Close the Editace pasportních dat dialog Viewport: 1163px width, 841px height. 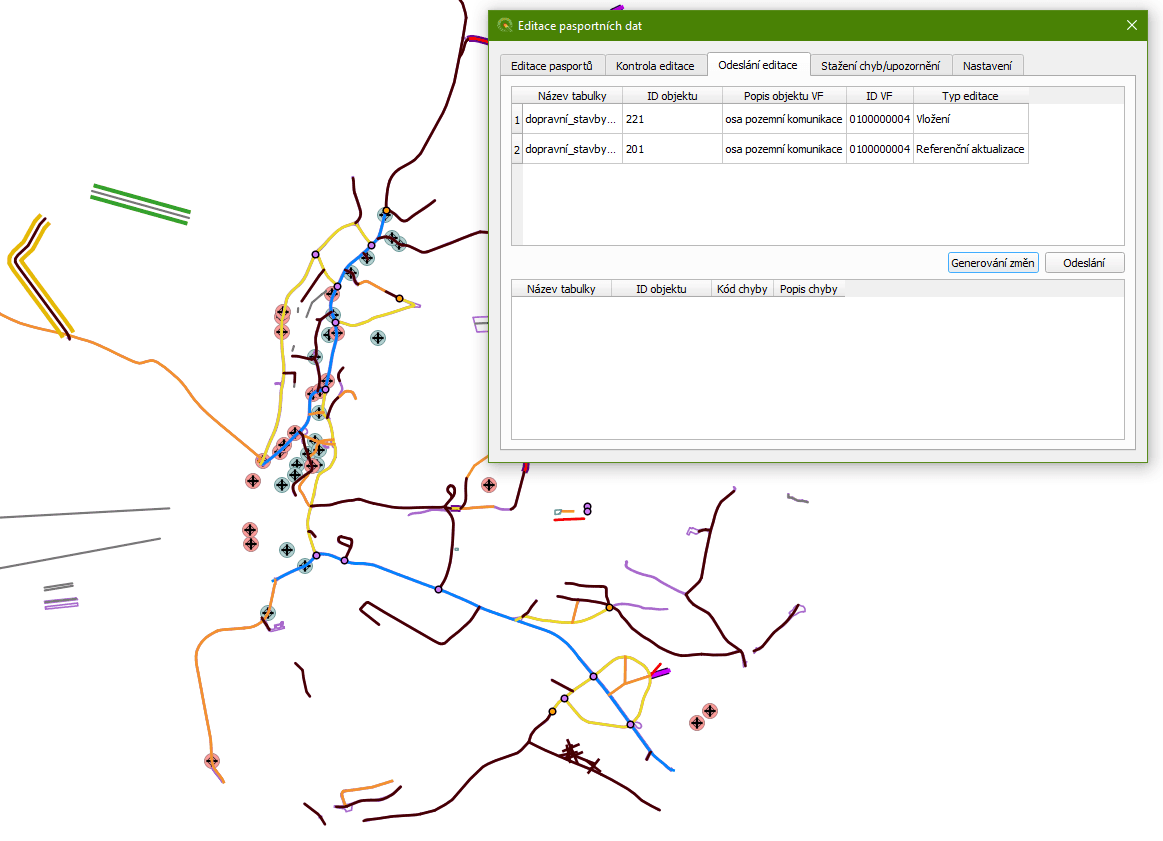coord(1131,25)
